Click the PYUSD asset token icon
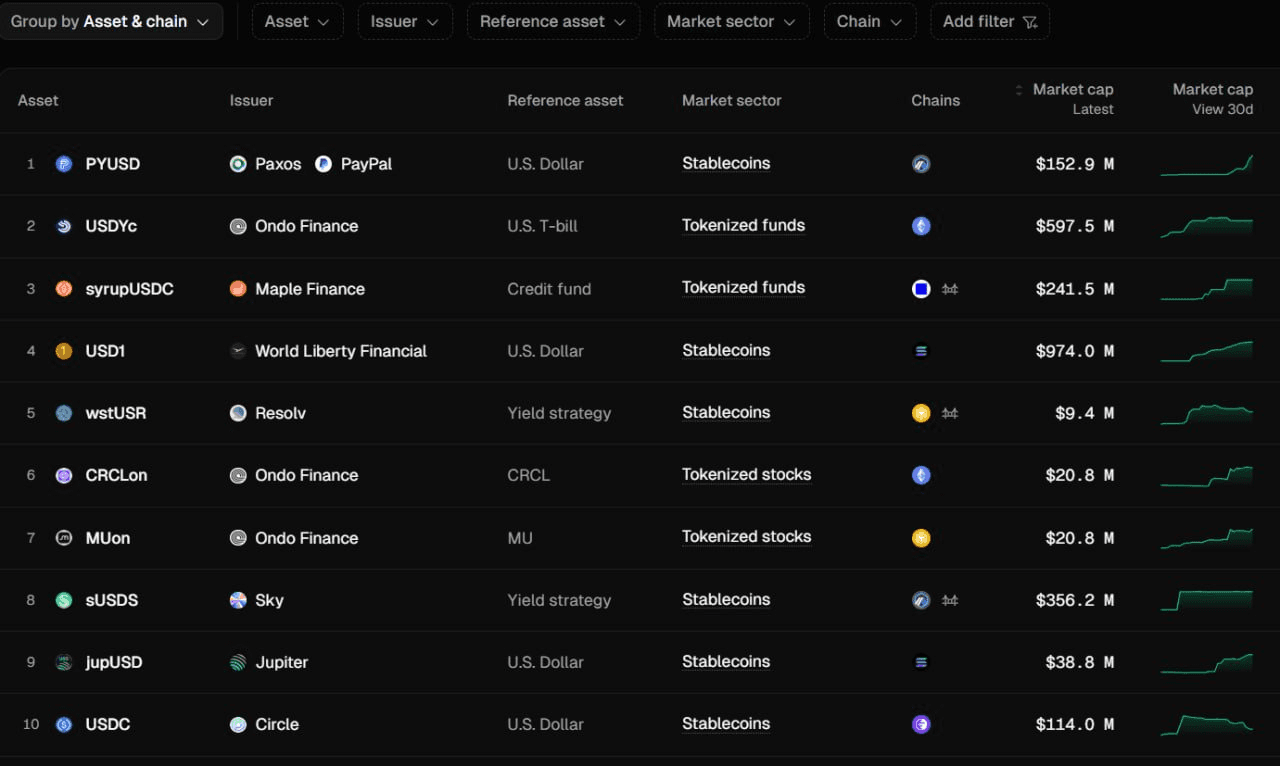 click(x=64, y=164)
